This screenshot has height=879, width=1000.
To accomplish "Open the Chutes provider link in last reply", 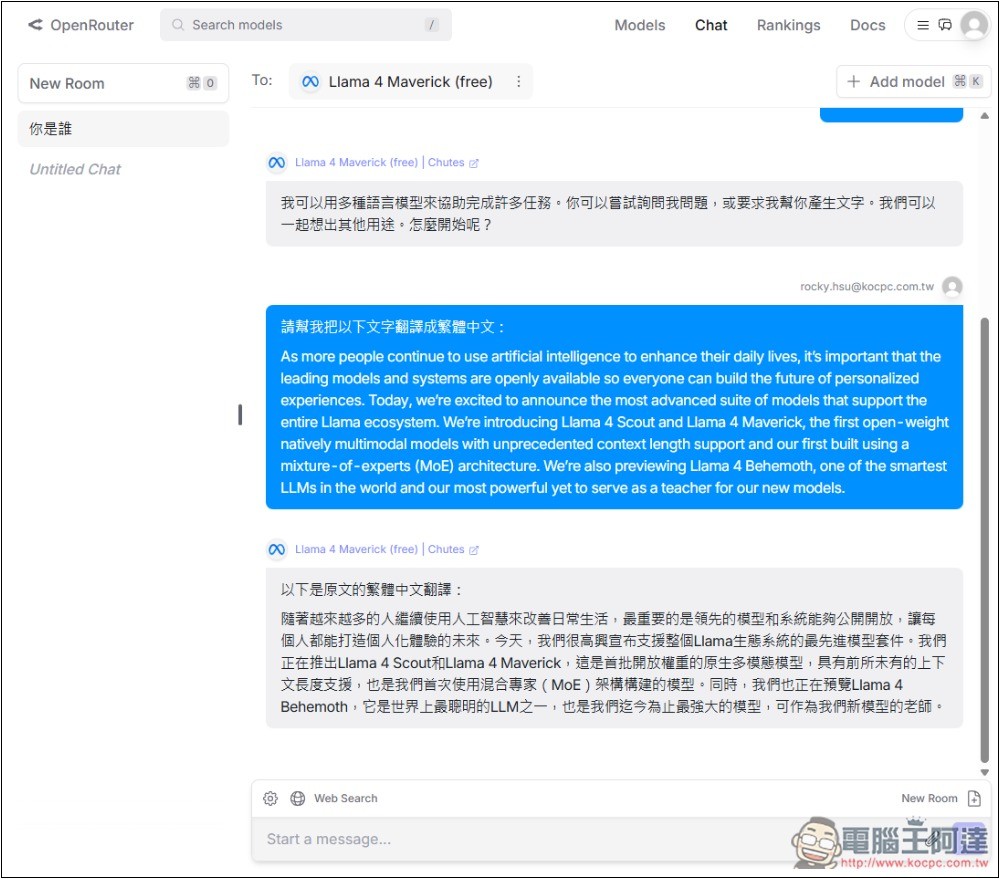I will point(446,549).
